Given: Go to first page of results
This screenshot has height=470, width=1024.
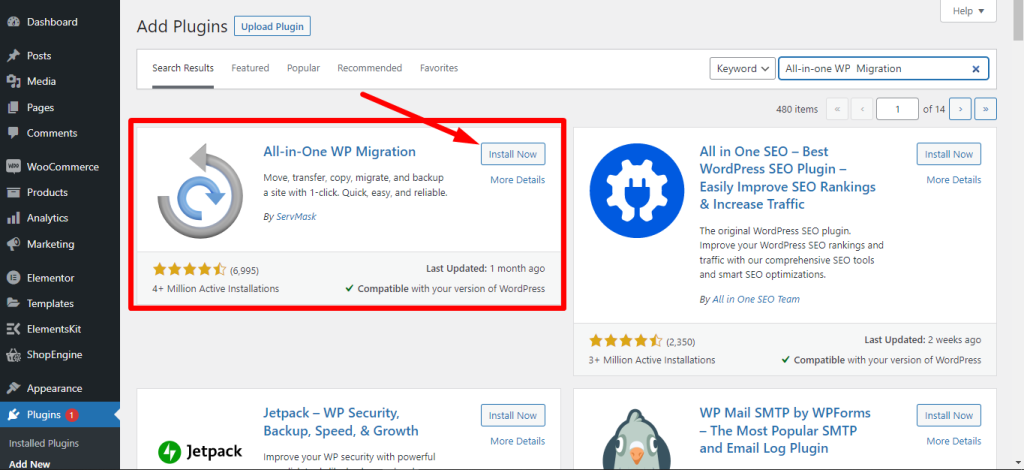Looking at the screenshot, I should (837, 109).
